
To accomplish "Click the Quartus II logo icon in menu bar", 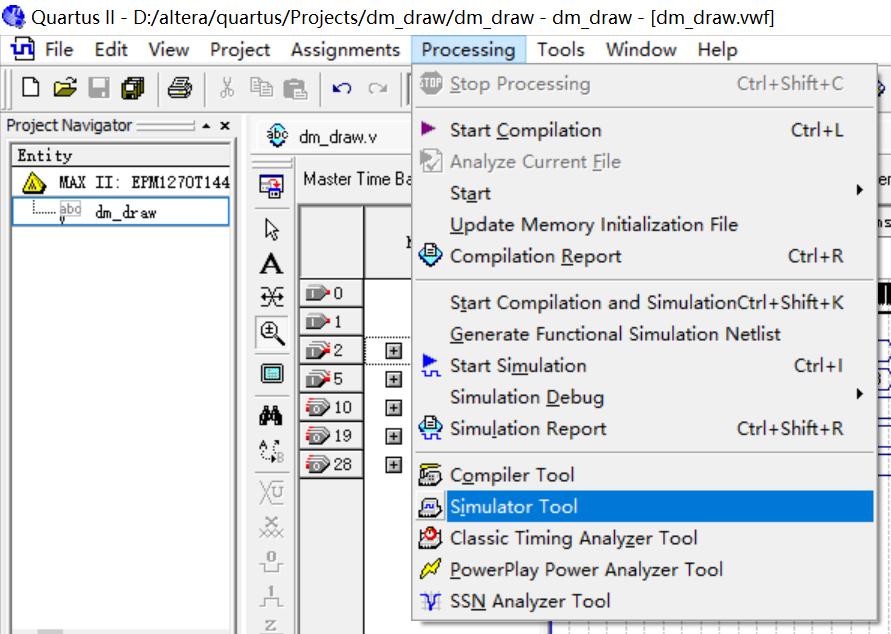I will (22, 49).
